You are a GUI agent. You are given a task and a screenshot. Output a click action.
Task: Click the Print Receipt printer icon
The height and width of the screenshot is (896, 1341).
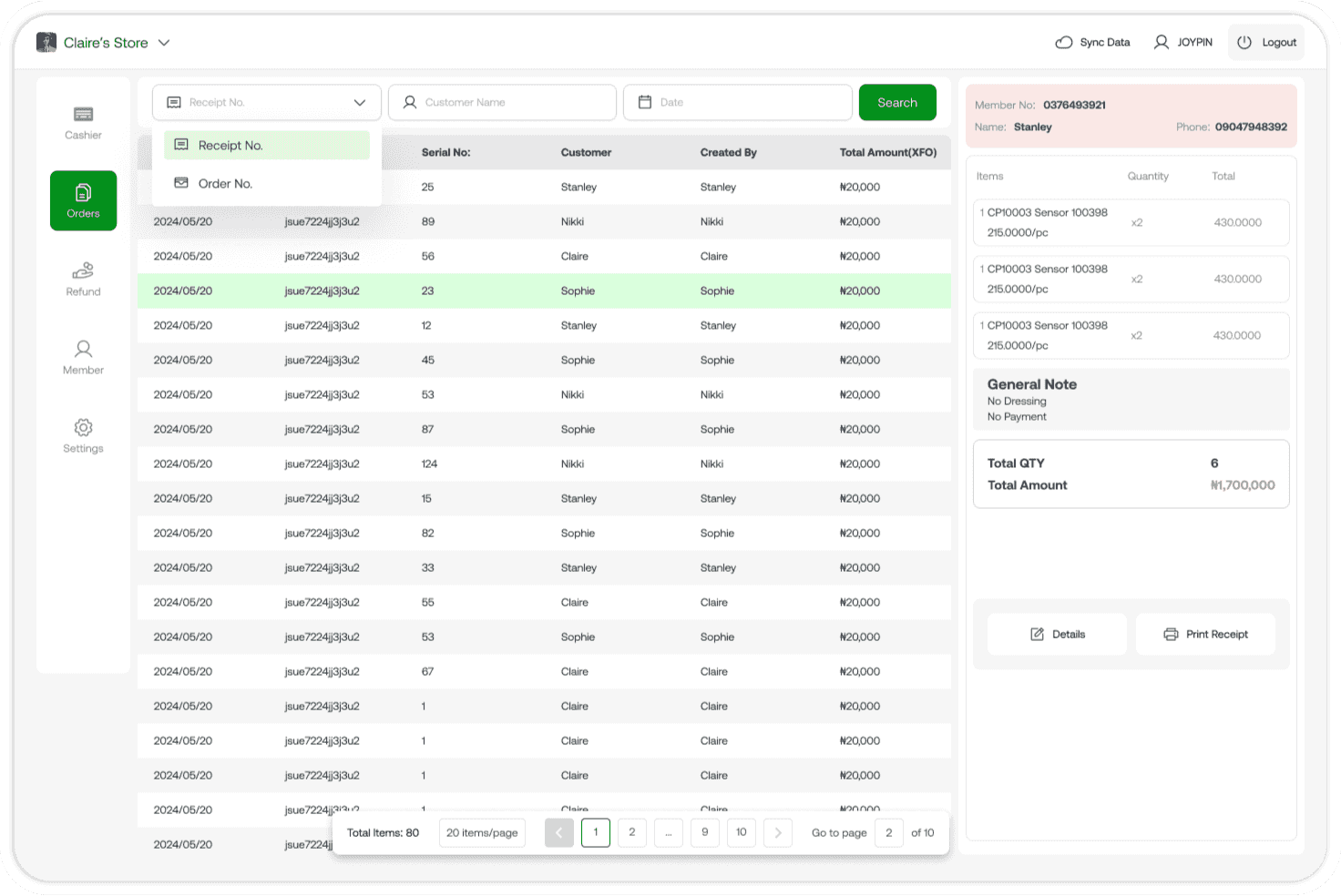1171,634
